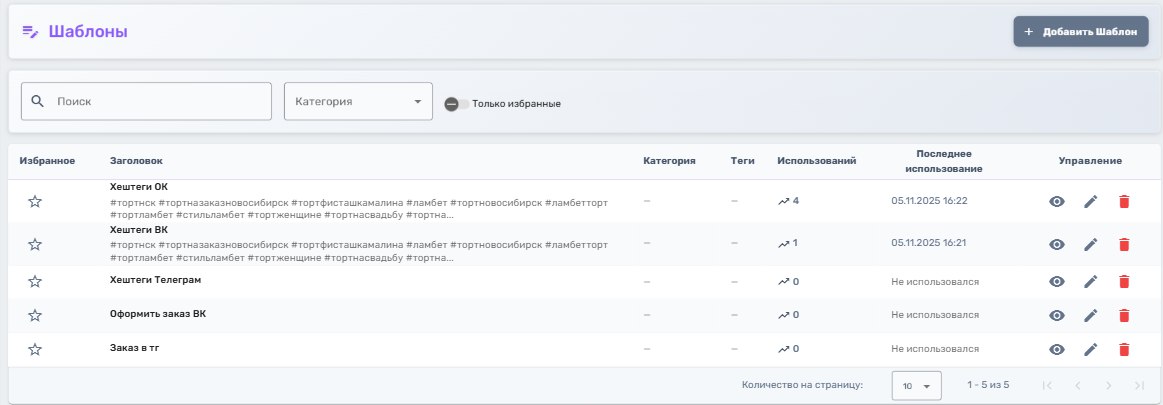Image resolution: width=1163 pixels, height=405 pixels.
Task: Star the Хештеги Телеграм template
Action: (x=35, y=282)
